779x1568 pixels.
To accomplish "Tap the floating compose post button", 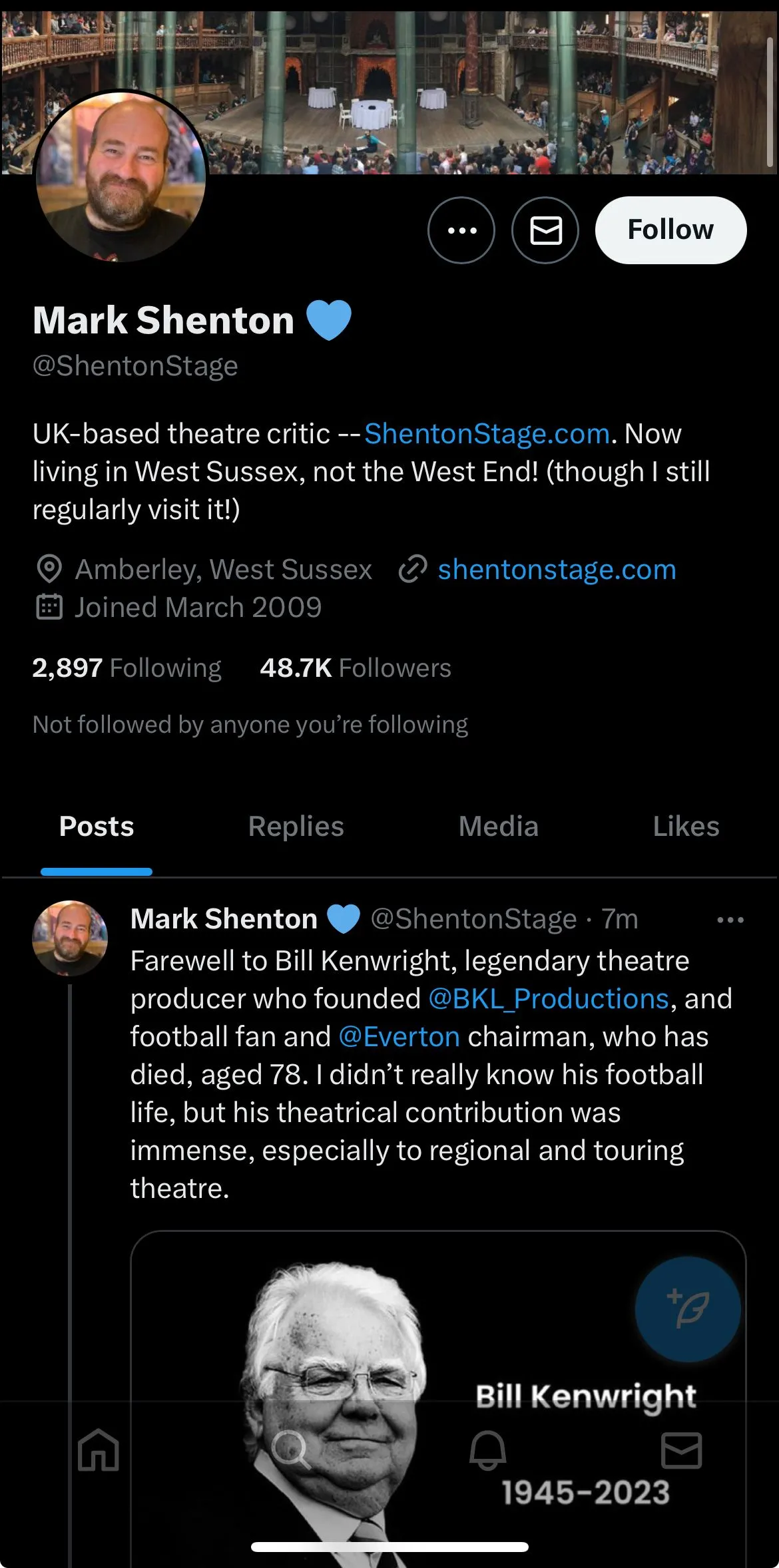I will [688, 1309].
